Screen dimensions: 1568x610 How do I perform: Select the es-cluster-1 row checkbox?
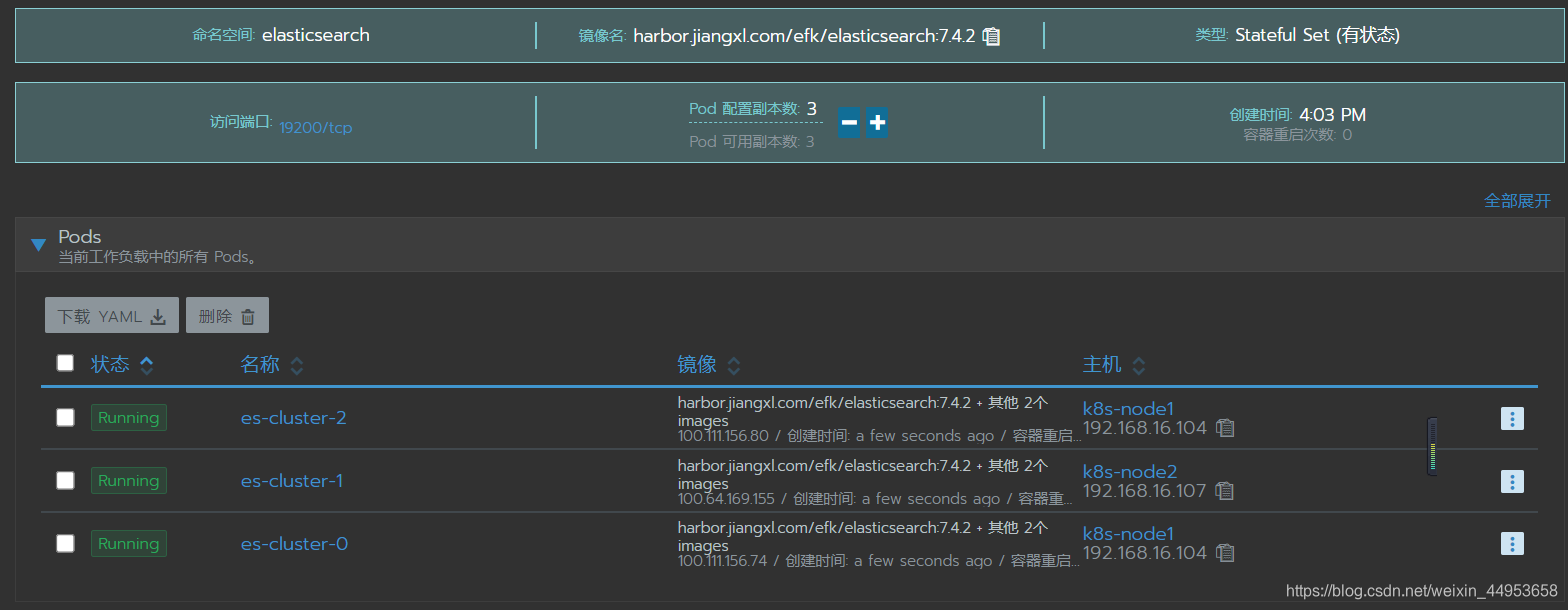tap(65, 481)
